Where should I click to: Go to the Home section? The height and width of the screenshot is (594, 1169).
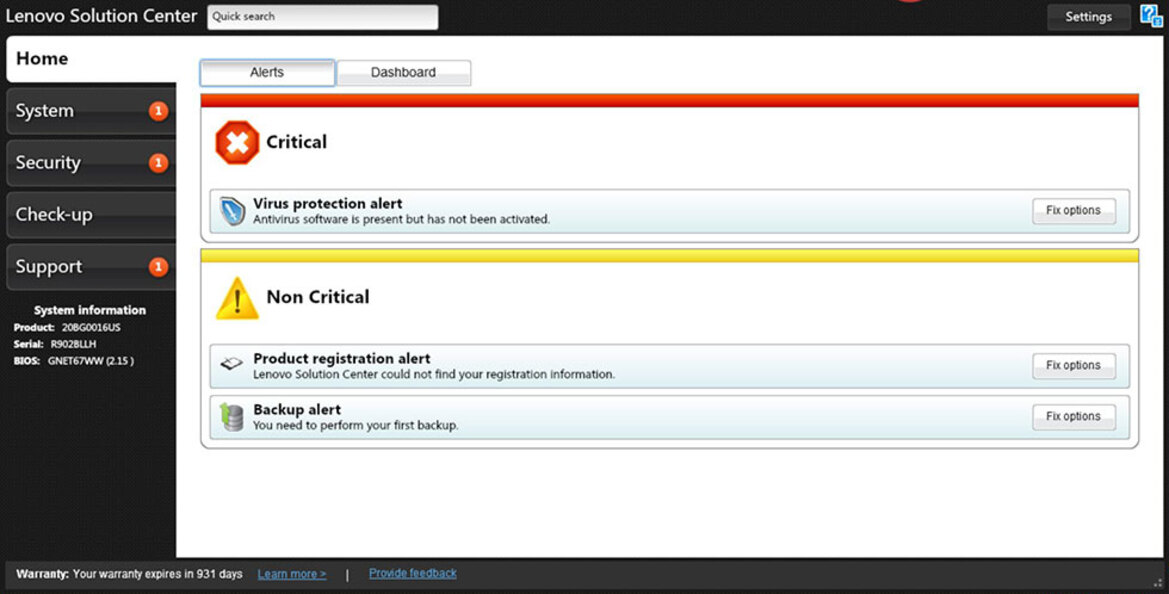(91, 59)
